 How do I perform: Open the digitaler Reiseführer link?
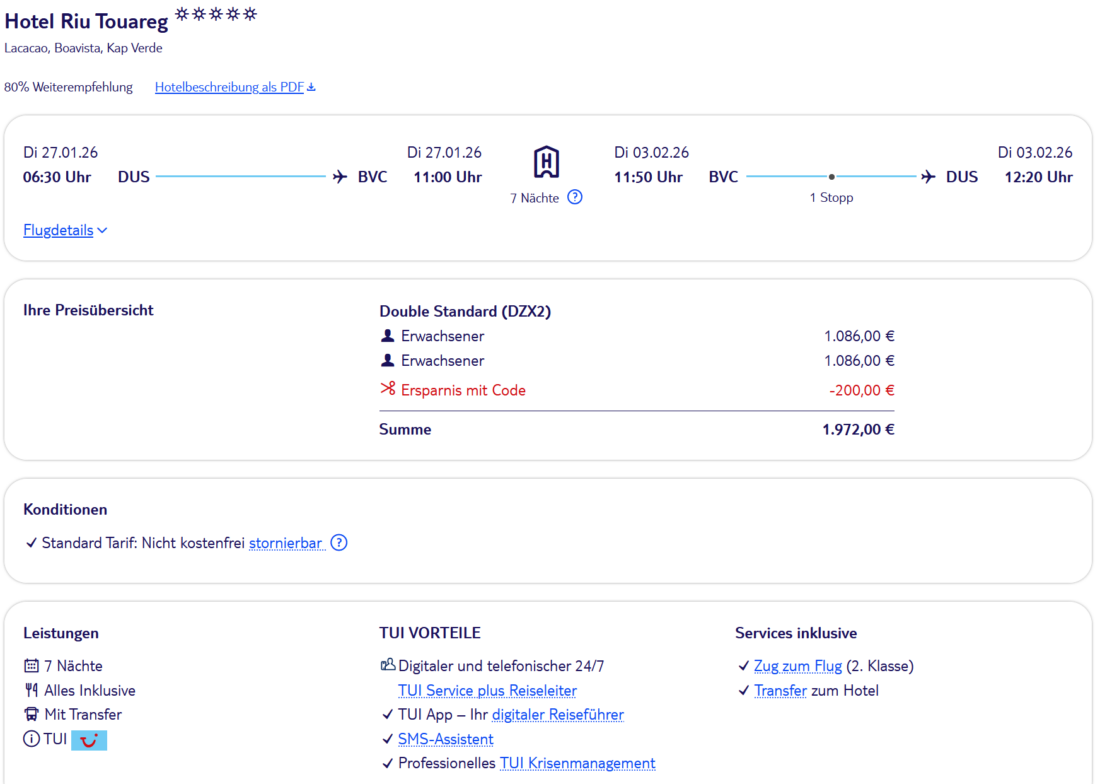557,714
